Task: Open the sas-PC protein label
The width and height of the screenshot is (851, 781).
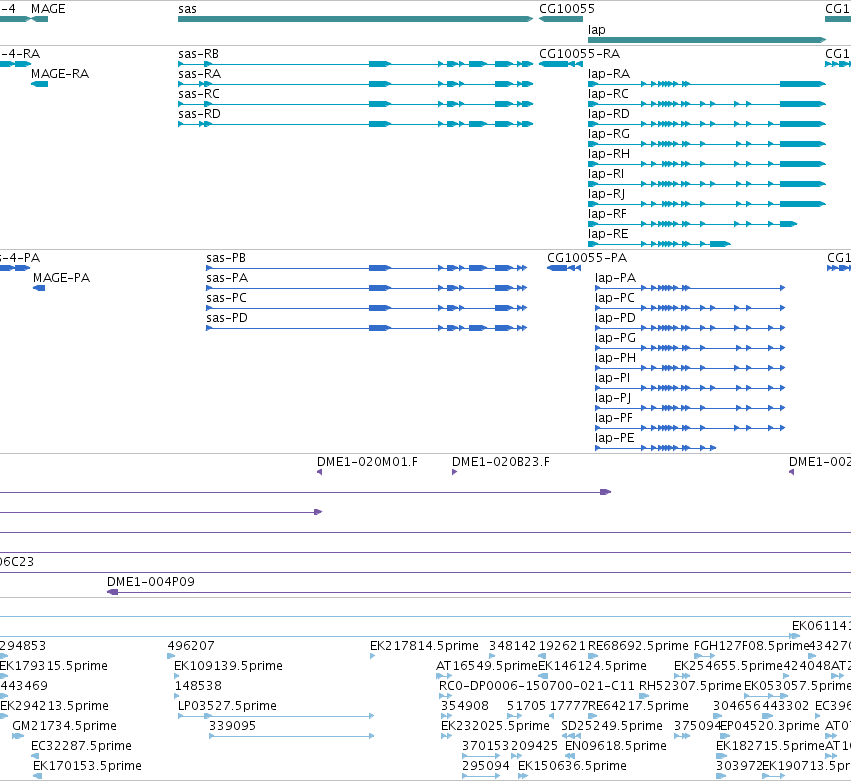Action: click(226, 298)
